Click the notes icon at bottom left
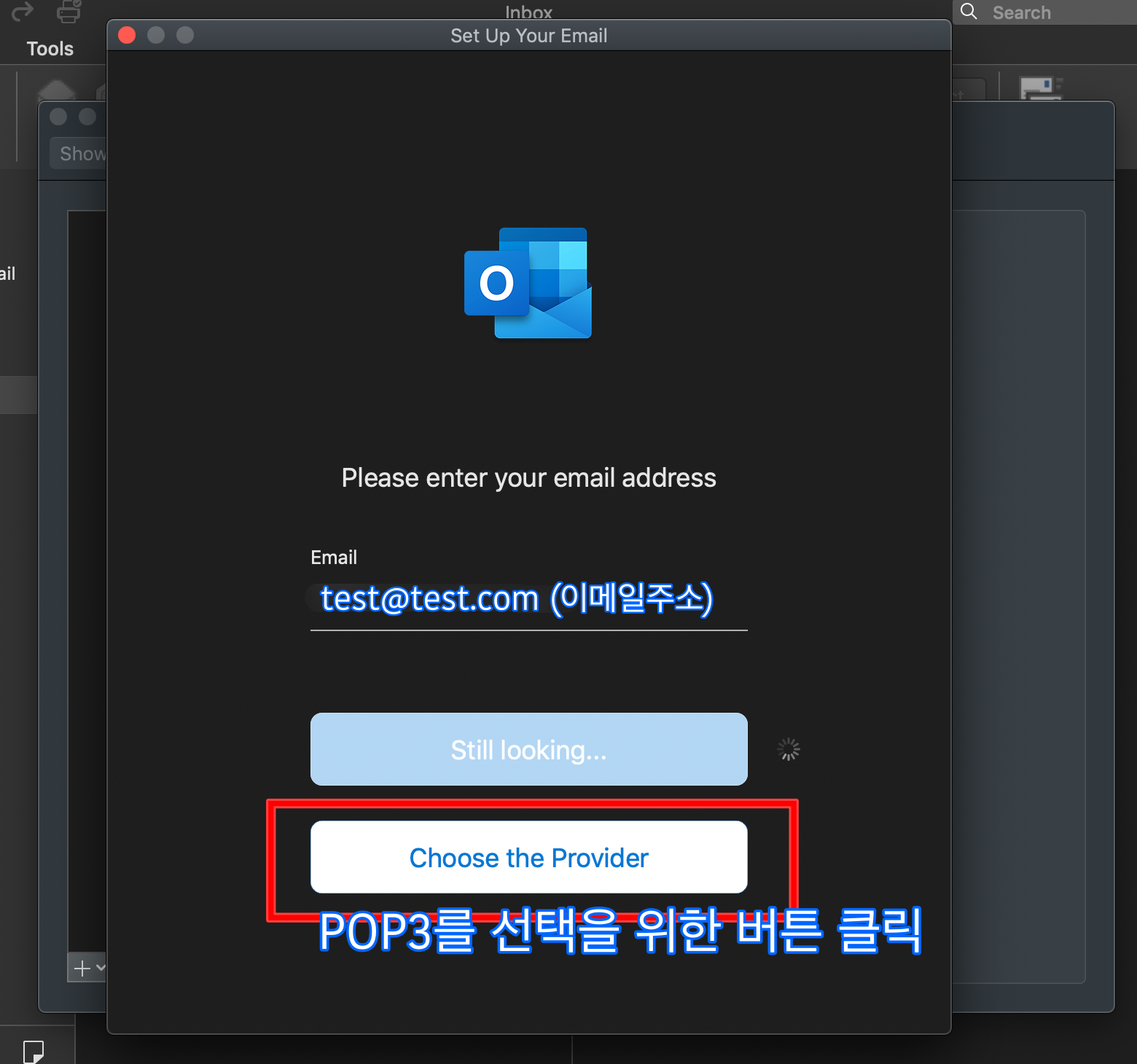The width and height of the screenshot is (1137, 1064). (x=34, y=1052)
